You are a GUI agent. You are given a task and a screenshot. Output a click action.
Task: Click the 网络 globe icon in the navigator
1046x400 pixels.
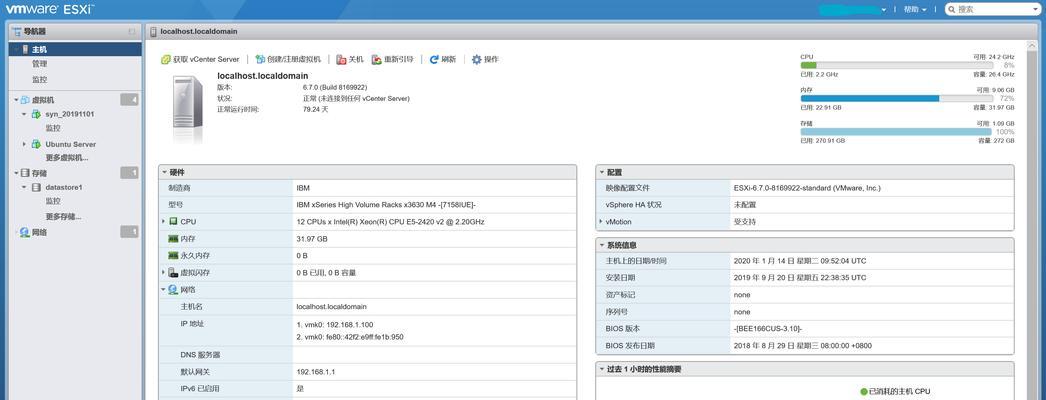point(25,233)
